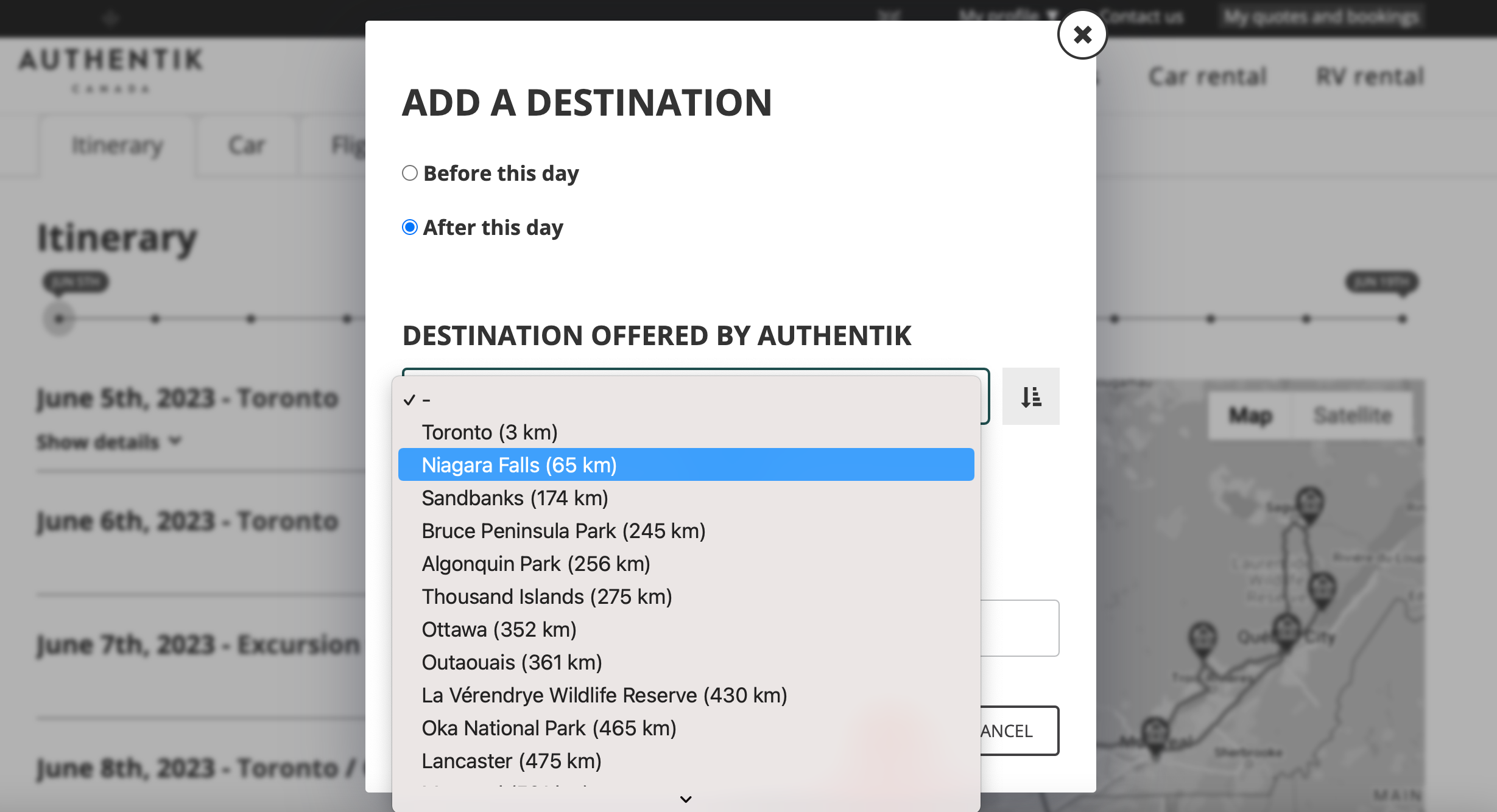1497x812 pixels.
Task: Click the June 7th, 2023 - Excursion heading
Action: (199, 645)
